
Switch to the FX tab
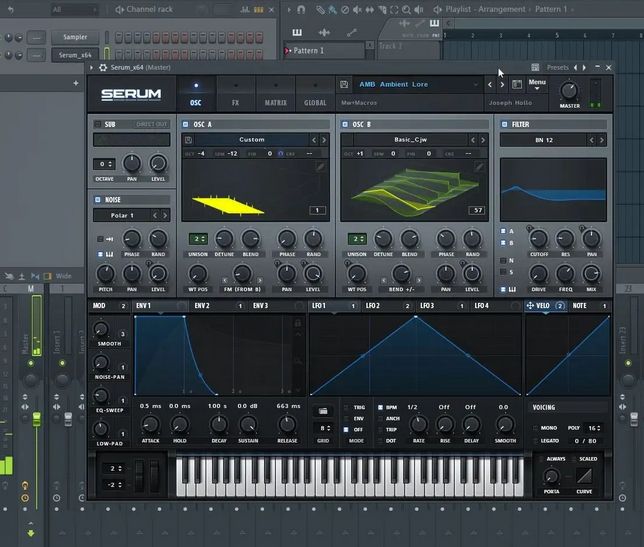click(235, 94)
